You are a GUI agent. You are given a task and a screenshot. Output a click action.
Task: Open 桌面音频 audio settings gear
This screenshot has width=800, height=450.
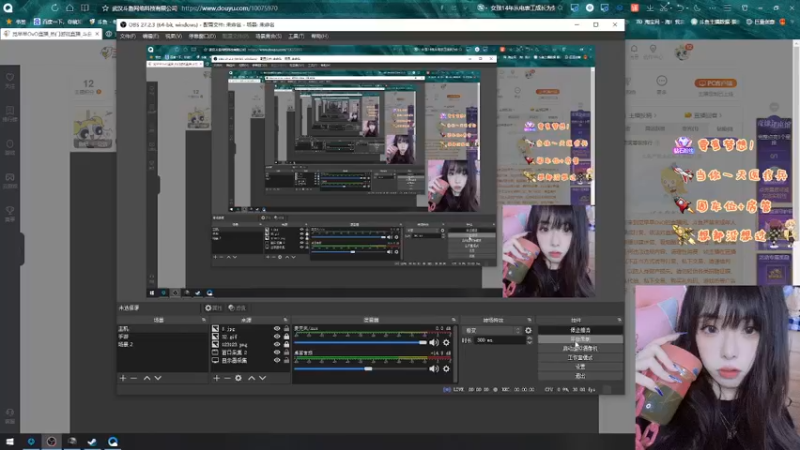coord(446,368)
